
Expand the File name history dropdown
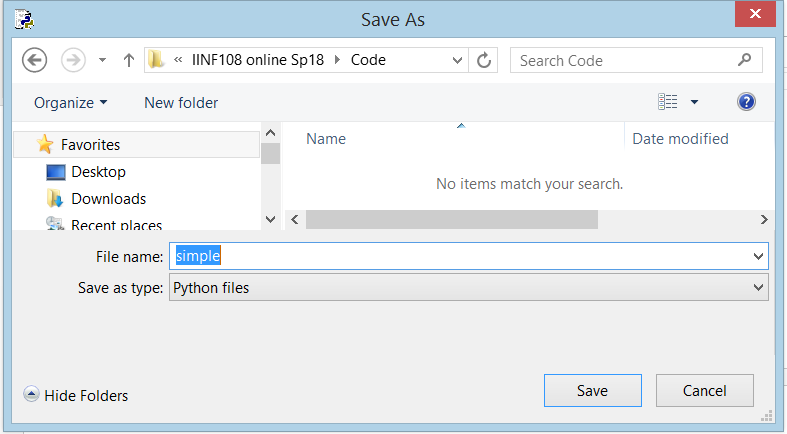click(x=758, y=256)
